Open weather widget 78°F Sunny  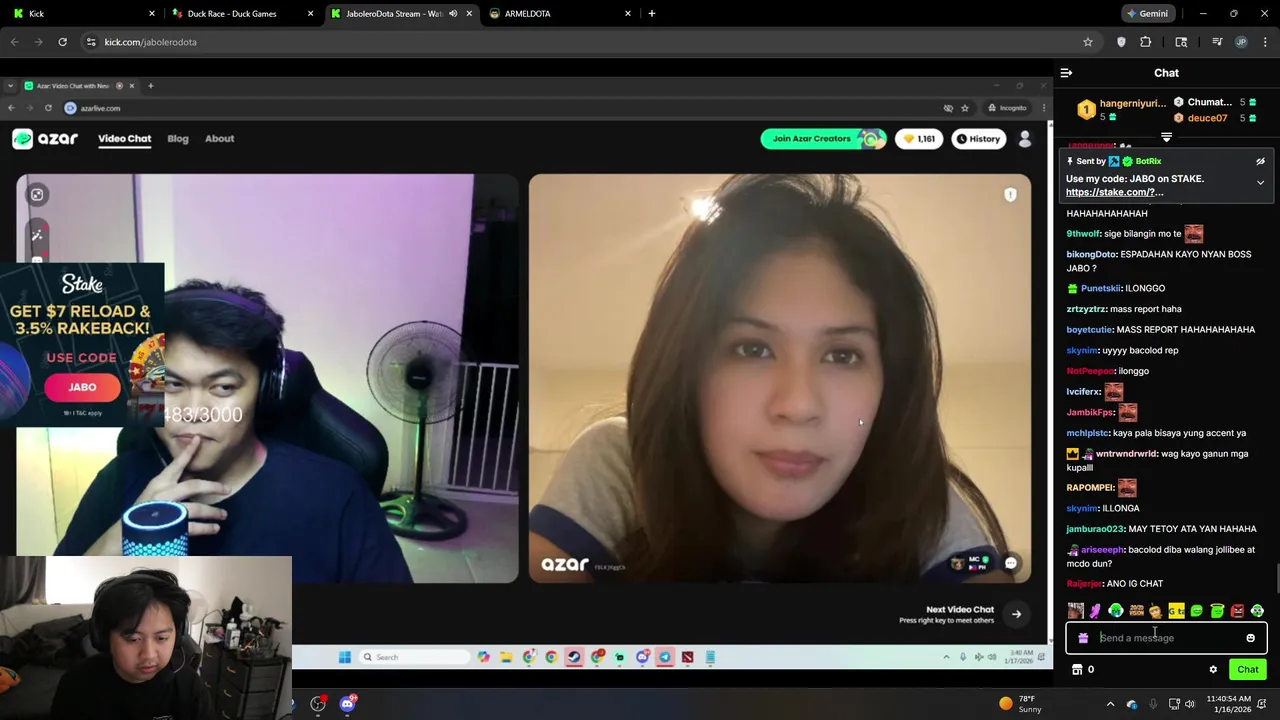click(1020, 704)
